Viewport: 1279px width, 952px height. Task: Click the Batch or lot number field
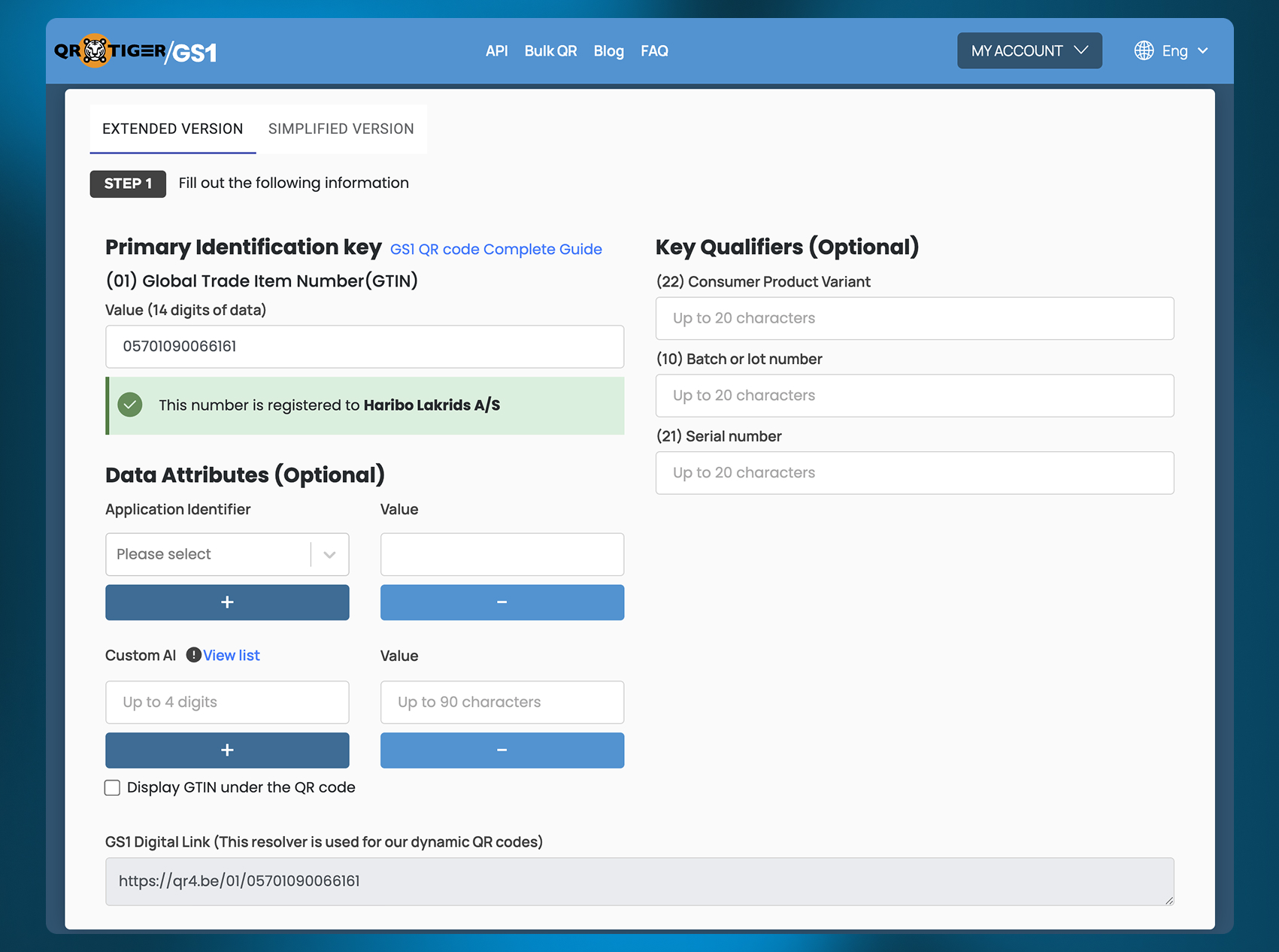(914, 396)
